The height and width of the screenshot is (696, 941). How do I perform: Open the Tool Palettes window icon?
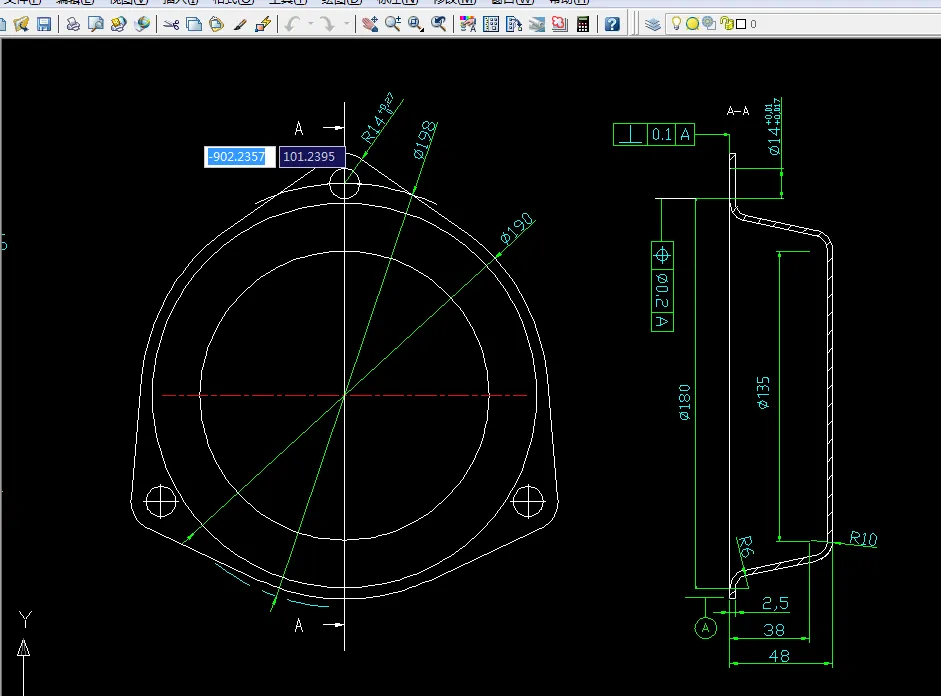click(x=514, y=24)
